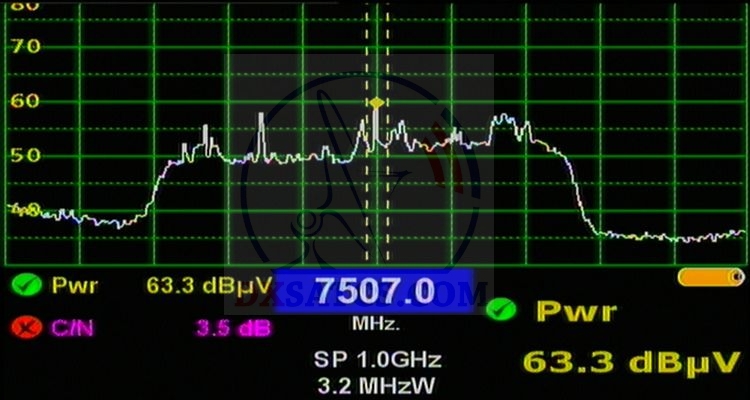Image resolution: width=750 pixels, height=400 pixels.
Task: Select the yellow diamond frequency marker
Action: (376, 103)
